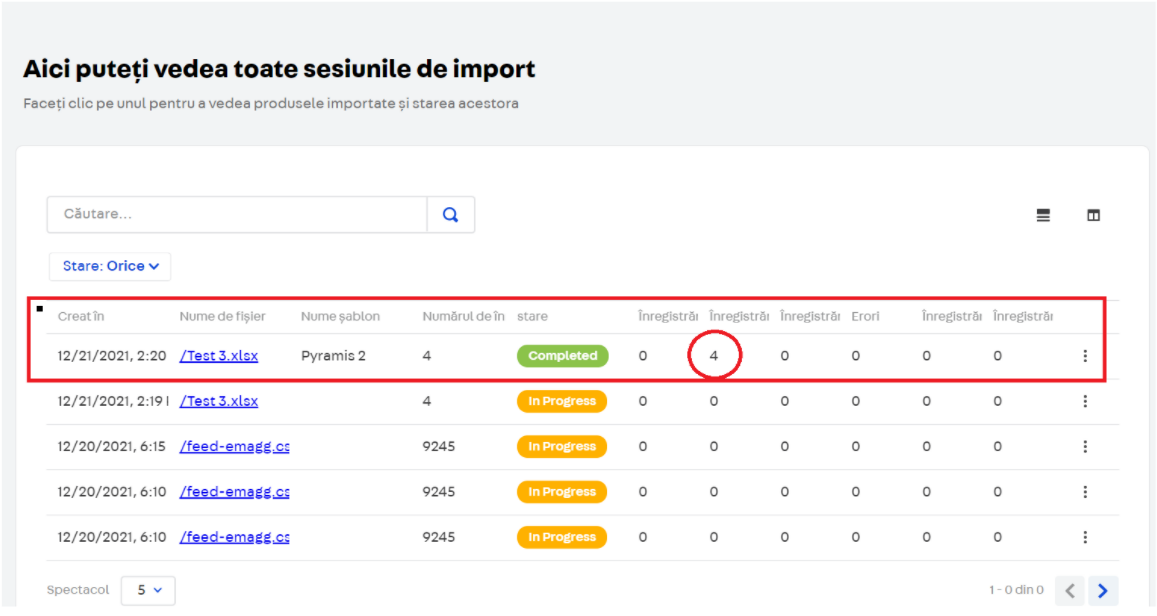Click the magnifier search button
The width and height of the screenshot is (1157, 616).
click(x=450, y=215)
